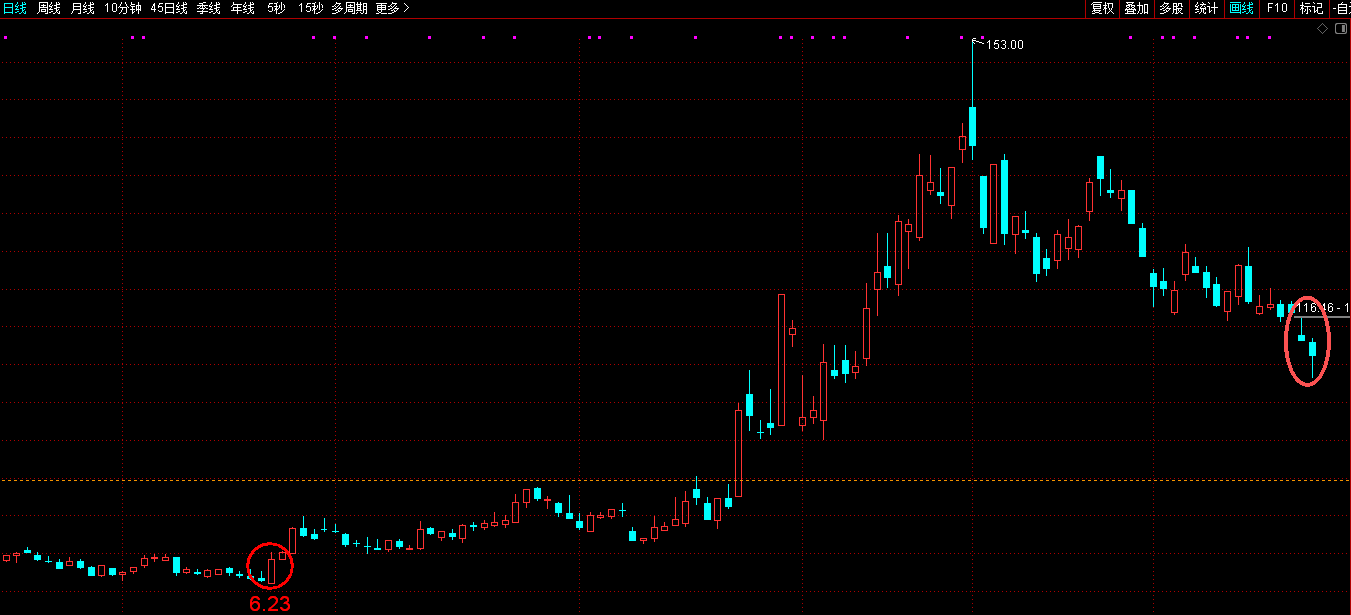
Task: Click the 116.16 current price tag
Action: pyautogui.click(x=1323, y=309)
